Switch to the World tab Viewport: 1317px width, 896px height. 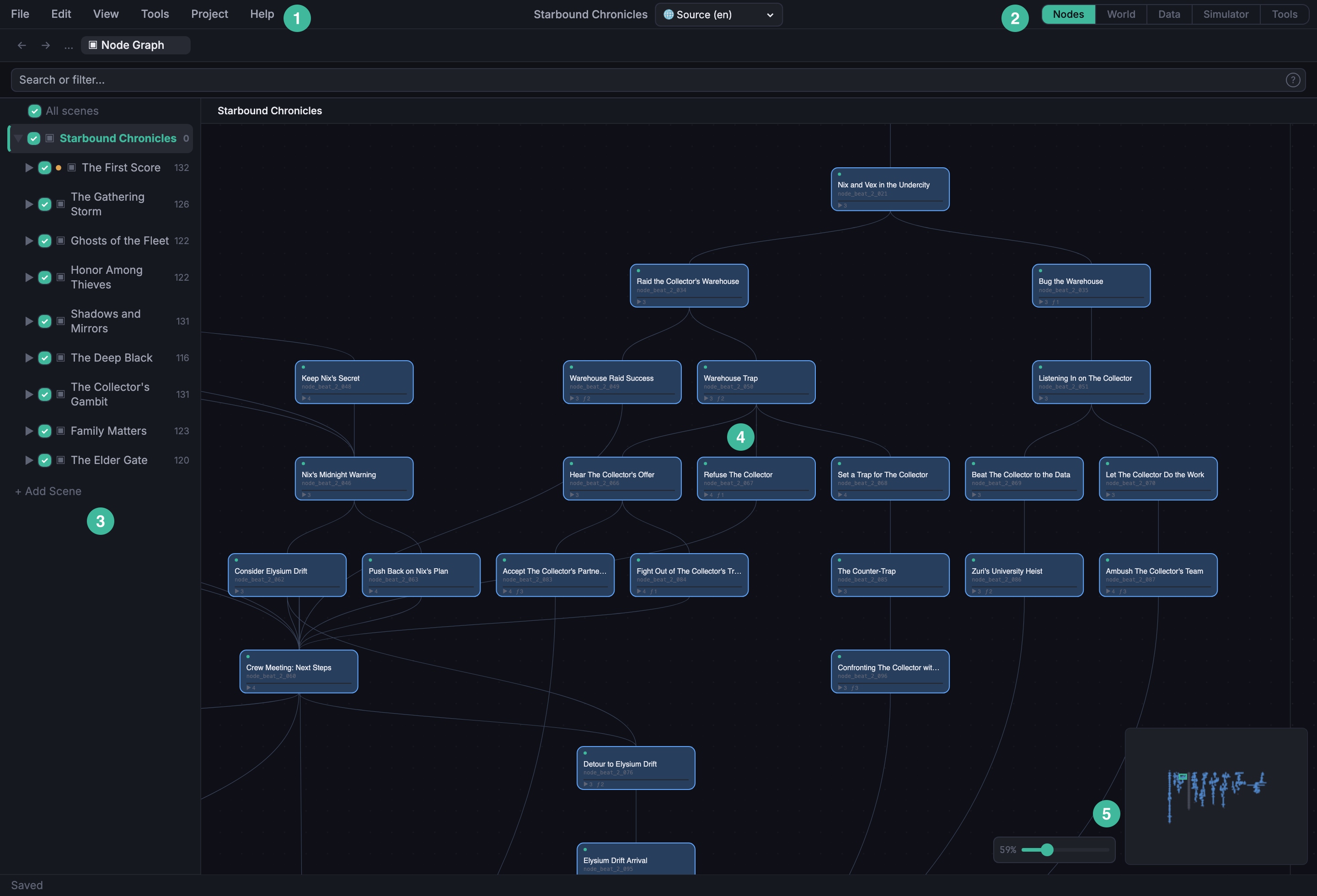1121,15
